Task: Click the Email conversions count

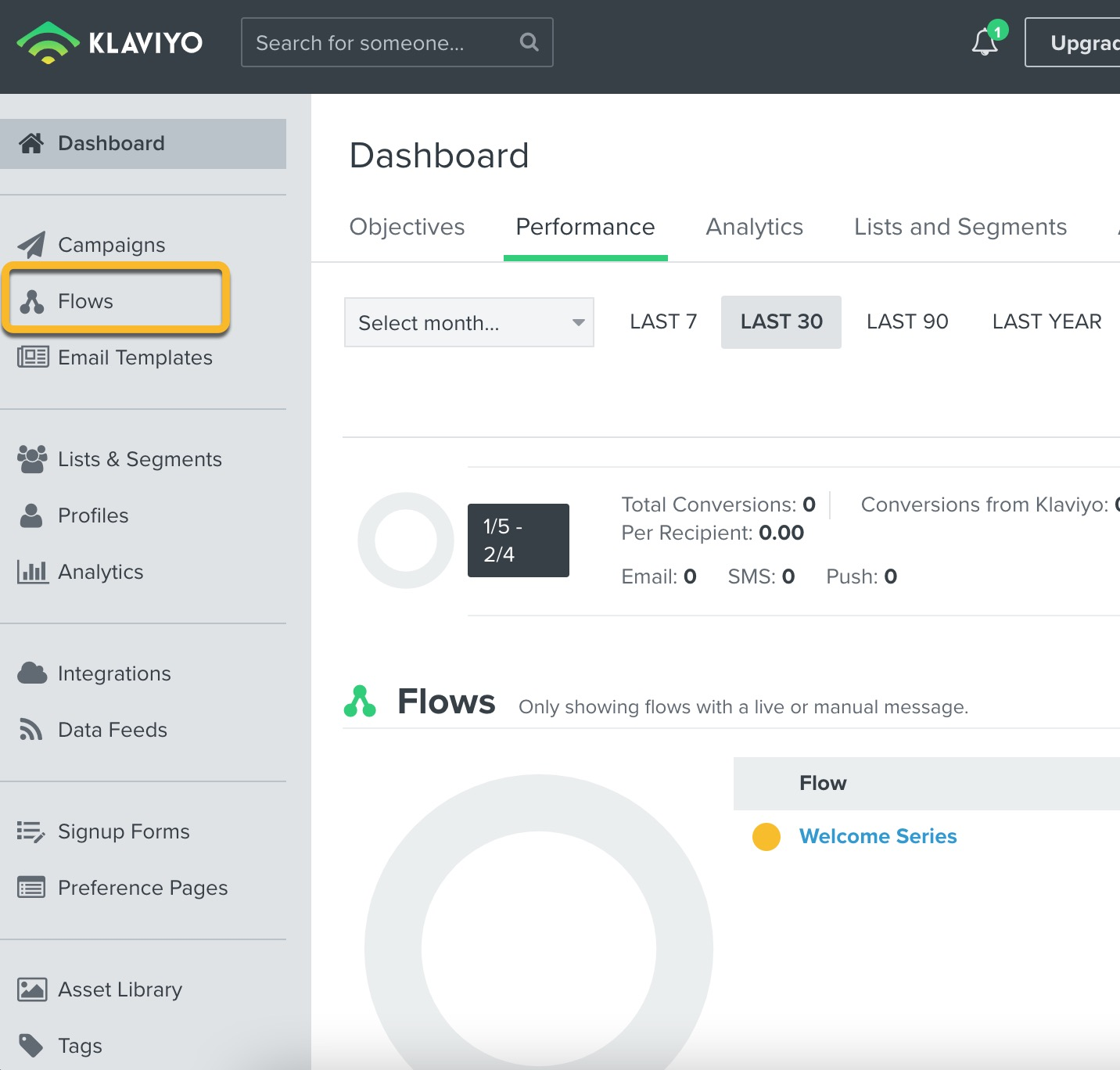Action: click(x=690, y=576)
